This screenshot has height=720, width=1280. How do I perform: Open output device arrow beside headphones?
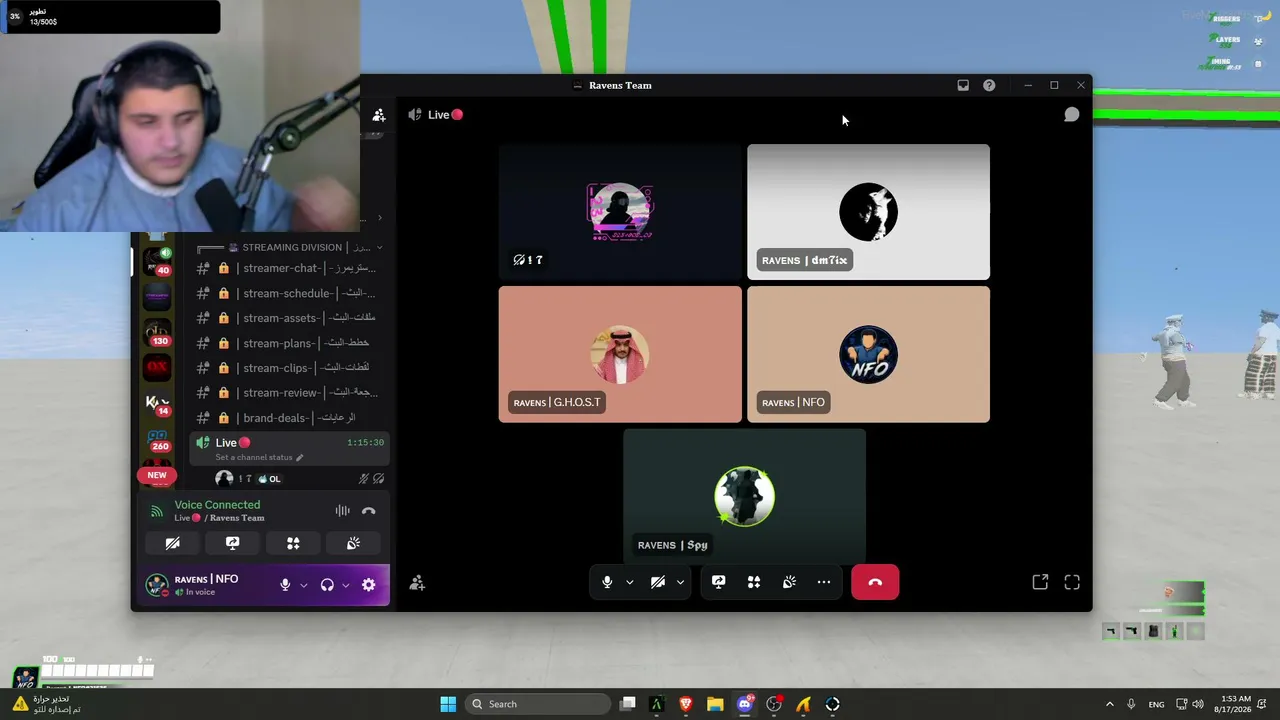pos(346,585)
